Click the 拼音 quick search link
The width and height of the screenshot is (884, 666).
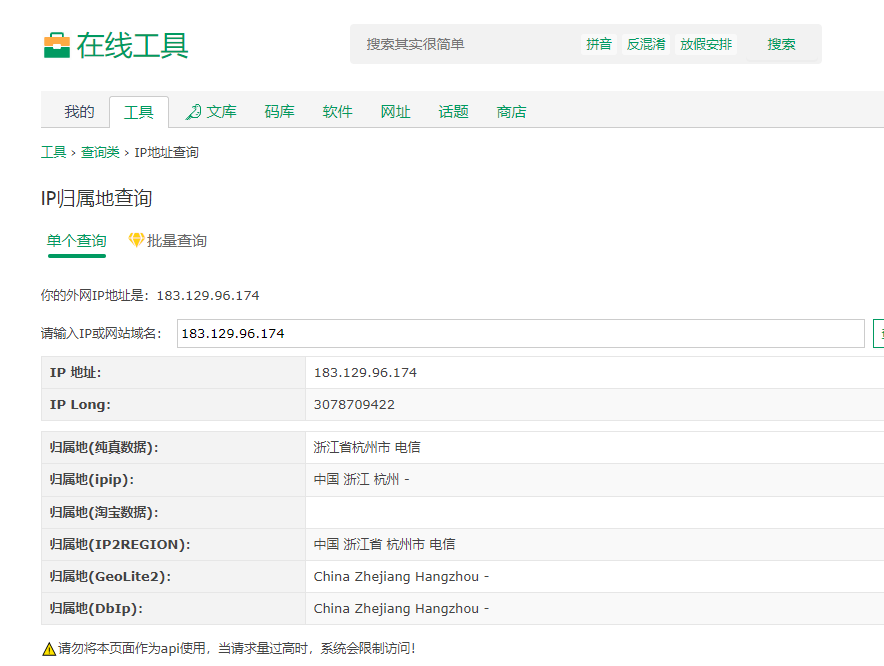(599, 44)
